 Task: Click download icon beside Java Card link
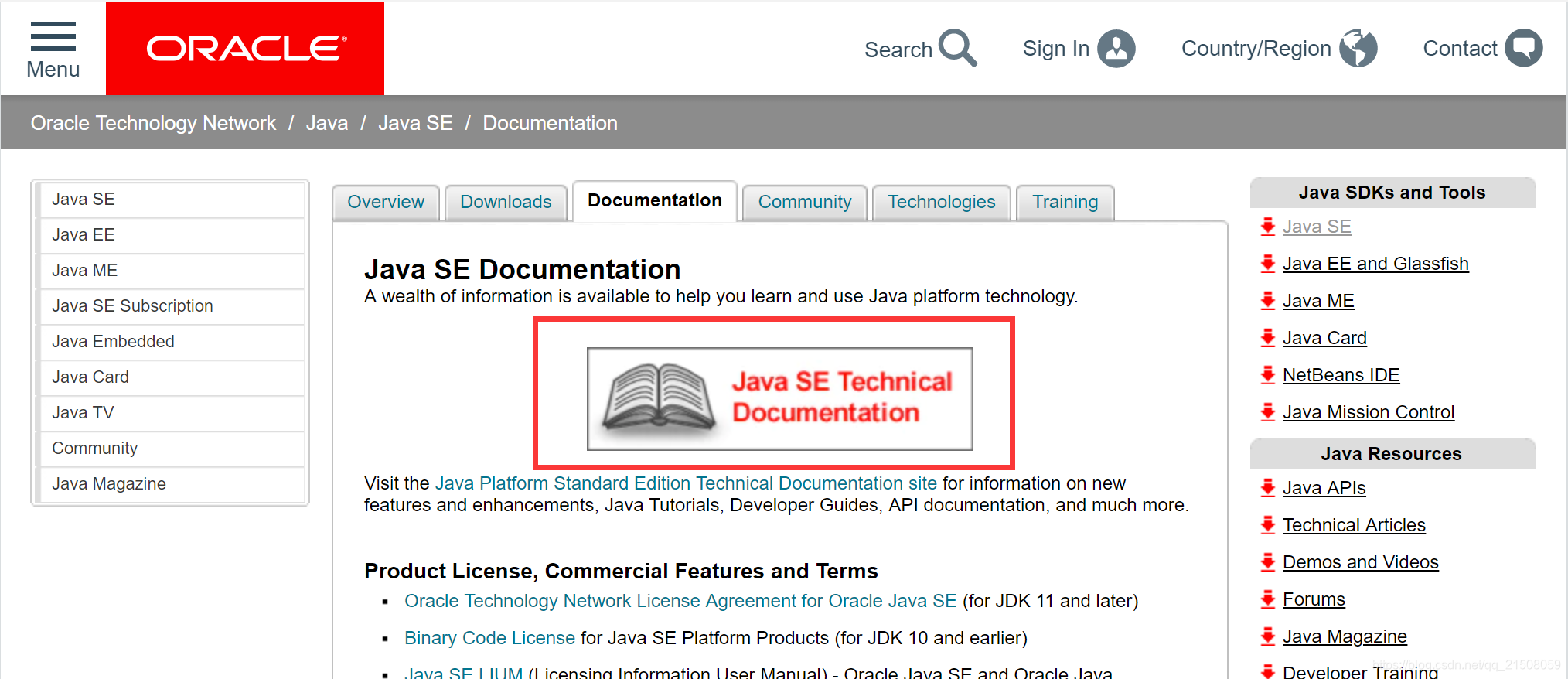1268,338
